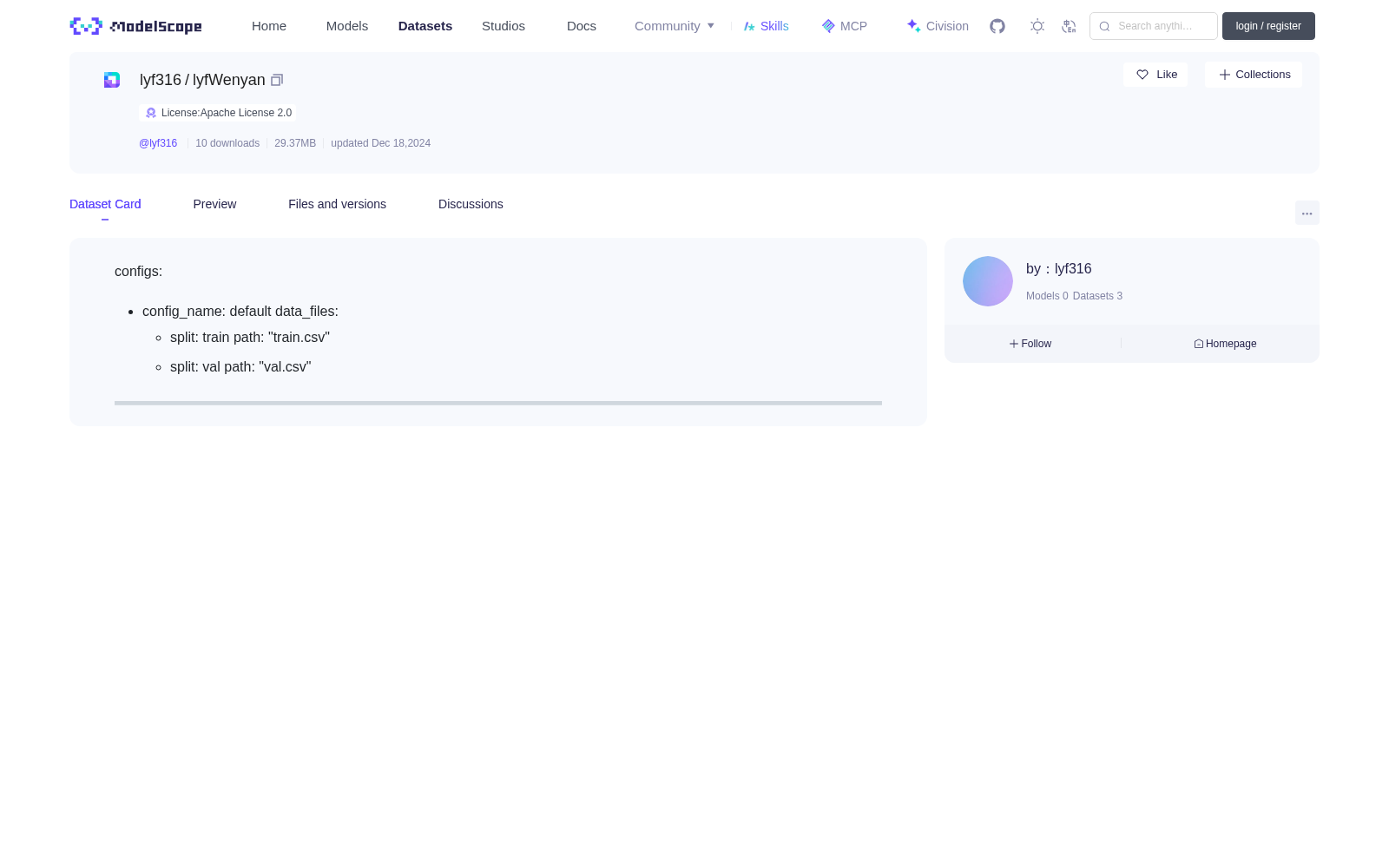Click Models 0 in author card

click(1047, 296)
